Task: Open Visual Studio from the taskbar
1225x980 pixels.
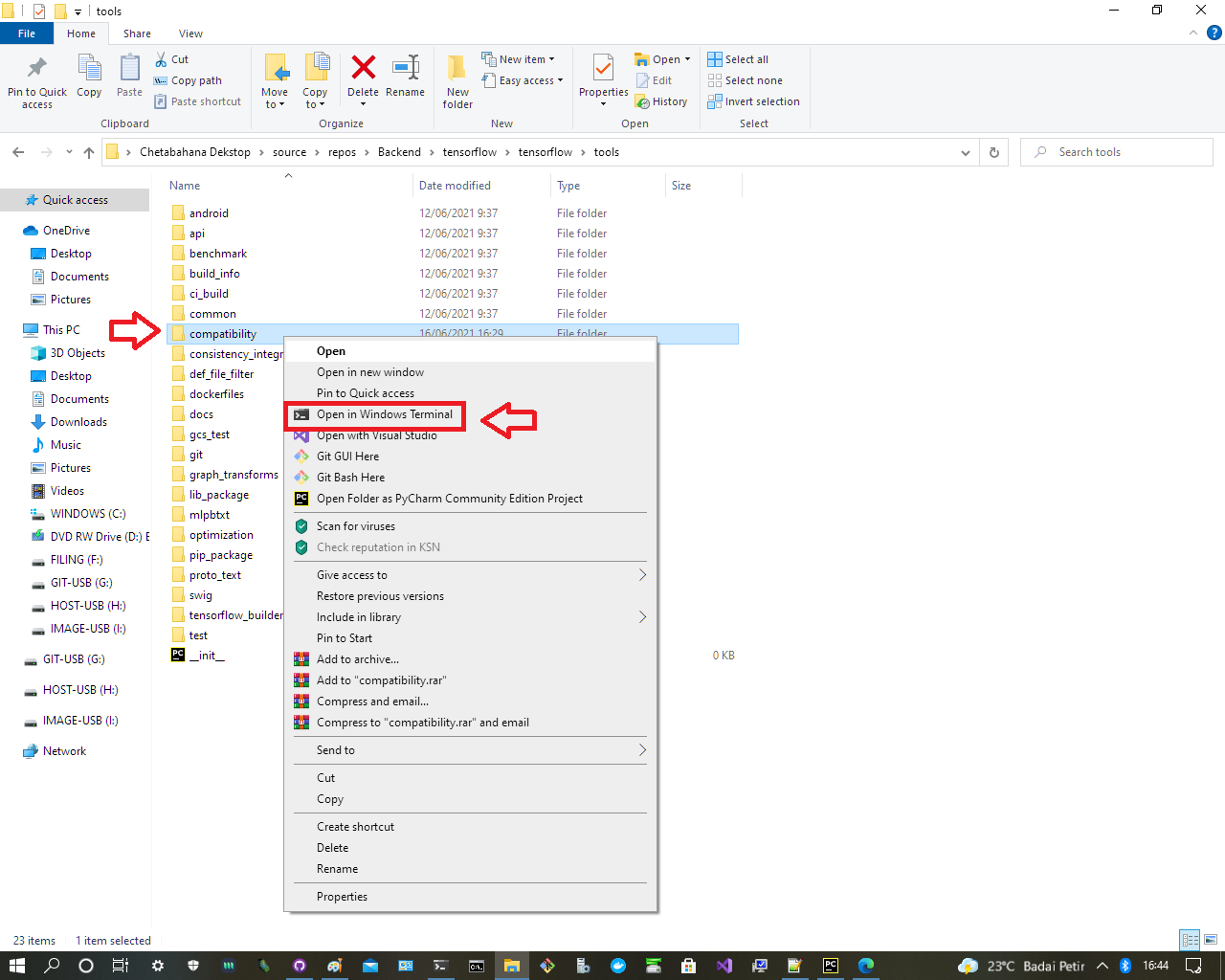Action: (x=724, y=966)
